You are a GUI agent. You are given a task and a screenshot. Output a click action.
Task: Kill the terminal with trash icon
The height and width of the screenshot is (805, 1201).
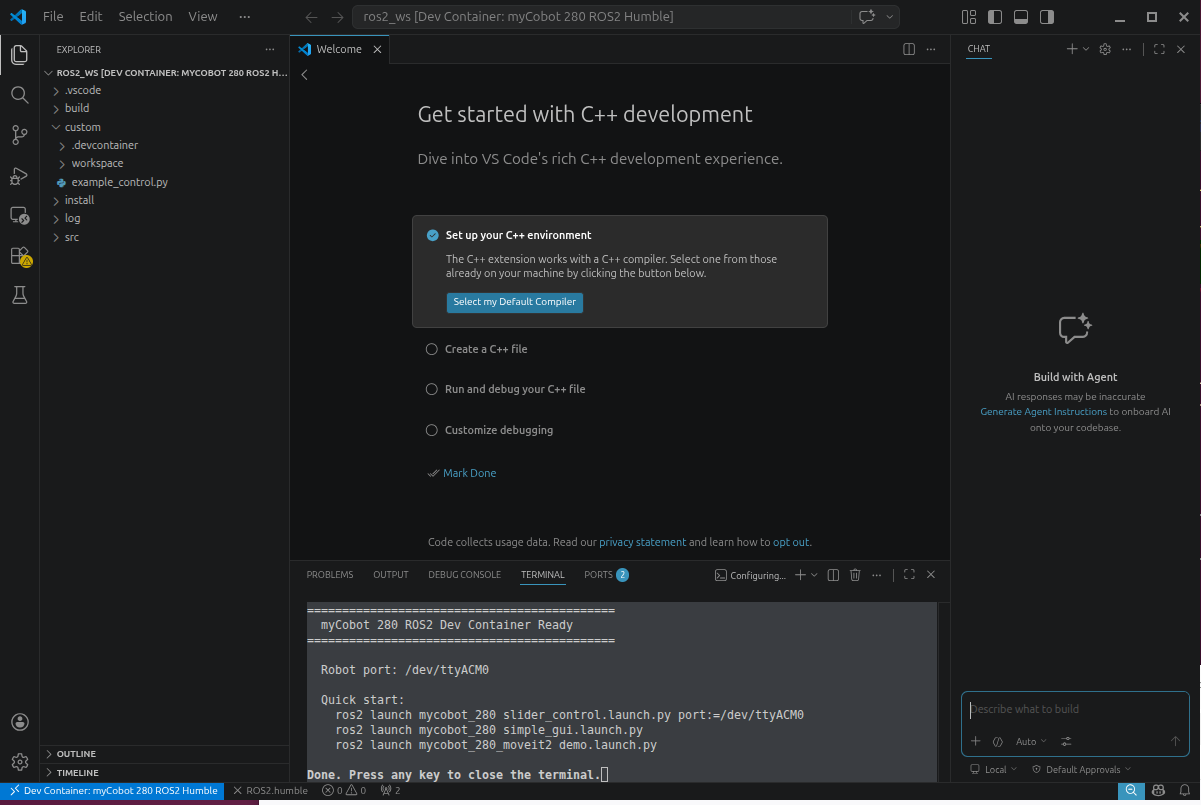pos(855,575)
